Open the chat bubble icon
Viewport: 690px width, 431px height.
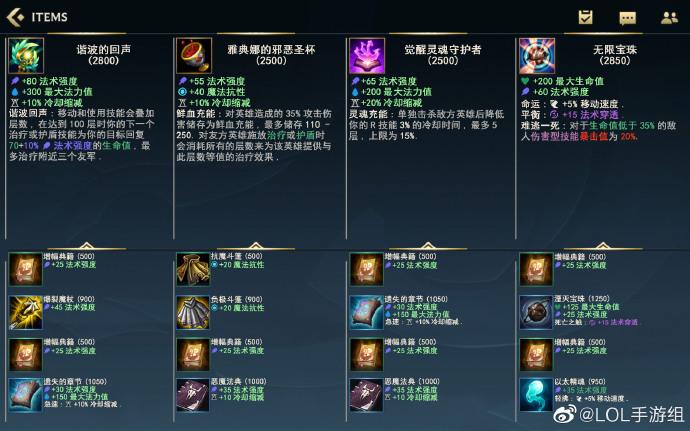(627, 18)
